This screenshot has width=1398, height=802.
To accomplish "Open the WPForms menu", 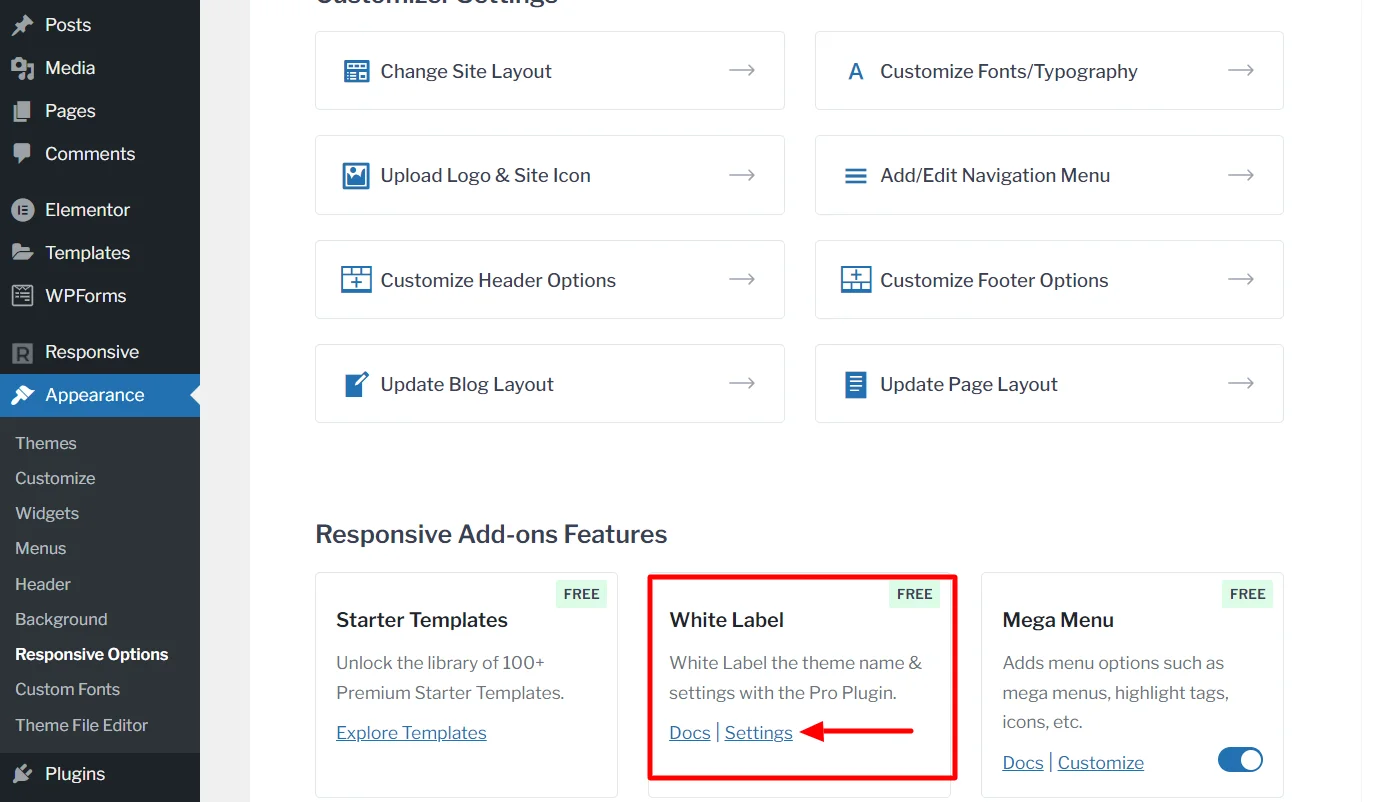I will [100, 296].
